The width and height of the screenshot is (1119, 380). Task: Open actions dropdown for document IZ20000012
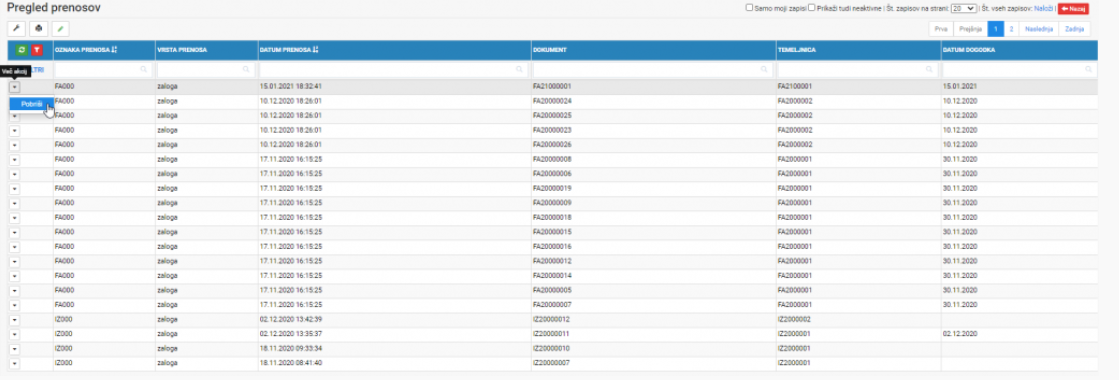[15, 320]
